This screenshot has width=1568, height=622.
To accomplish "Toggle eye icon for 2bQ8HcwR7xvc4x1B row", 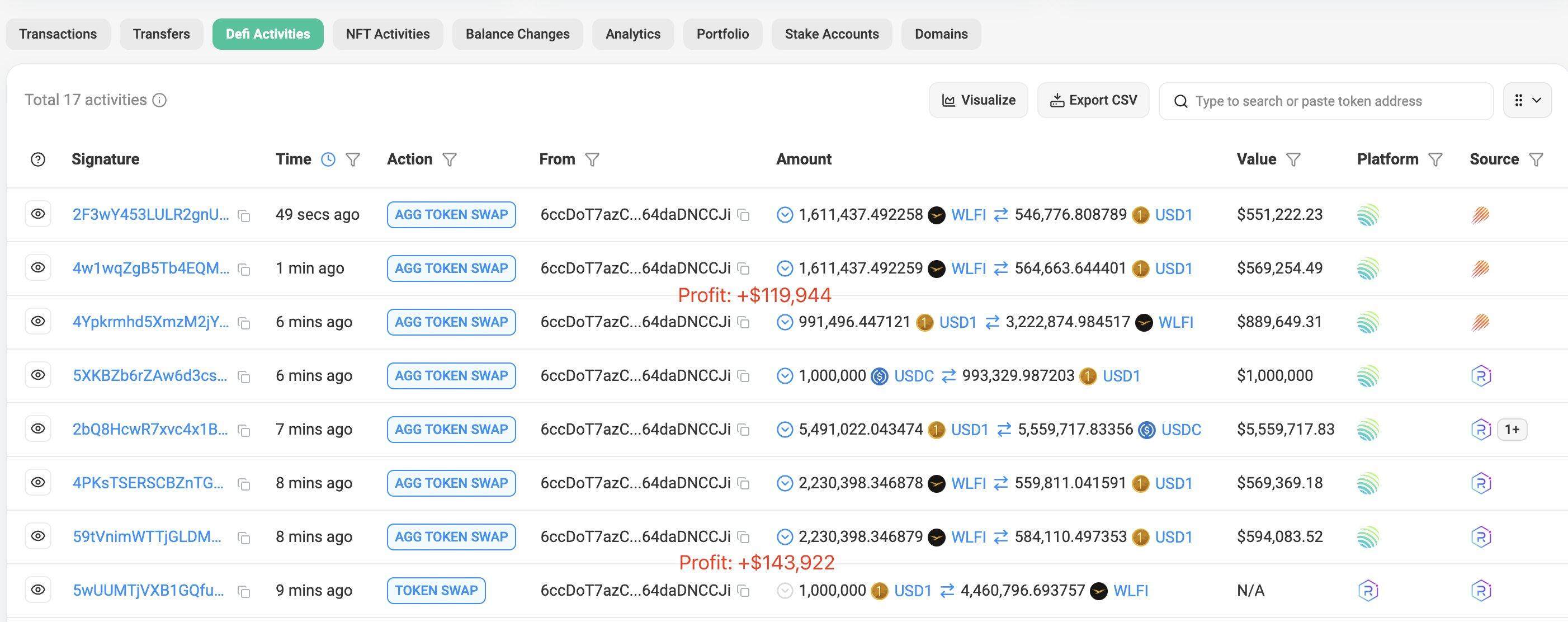I will pos(37,429).
